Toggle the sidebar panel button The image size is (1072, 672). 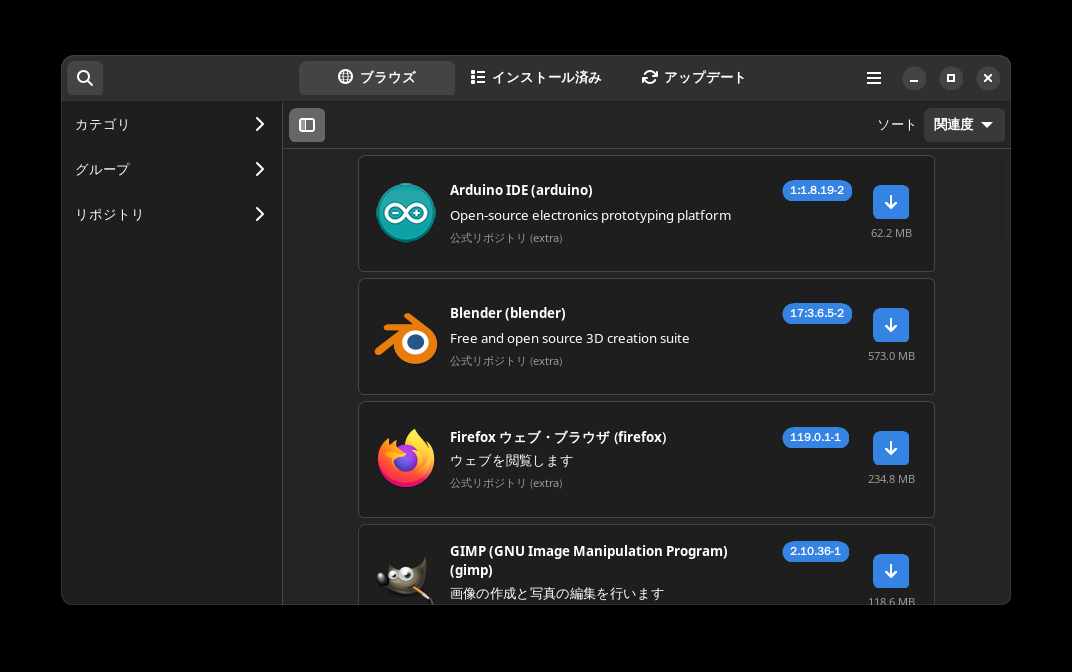(x=307, y=125)
